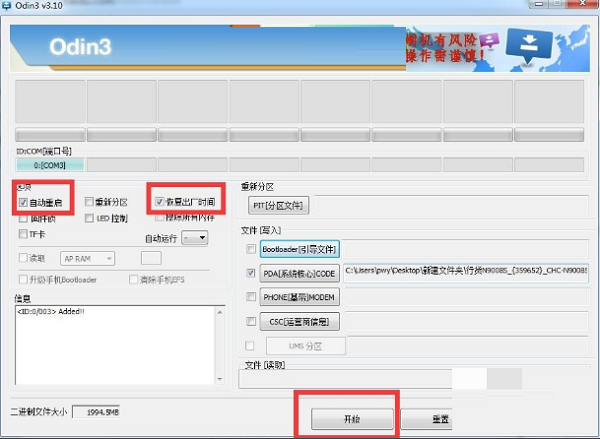The height and width of the screenshot is (439, 600).
Task: Uncheck the 恢复出厂时间 checkbox
Action: point(159,202)
